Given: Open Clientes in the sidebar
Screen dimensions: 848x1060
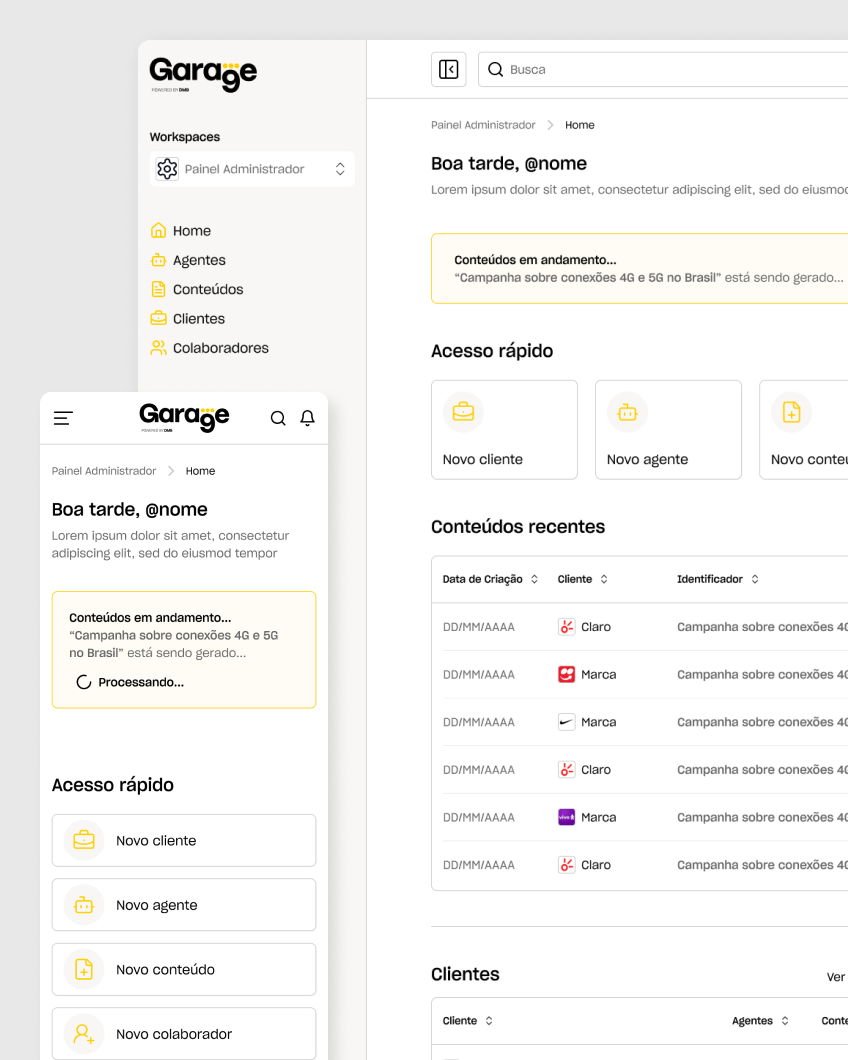Looking at the screenshot, I should (187, 318).
